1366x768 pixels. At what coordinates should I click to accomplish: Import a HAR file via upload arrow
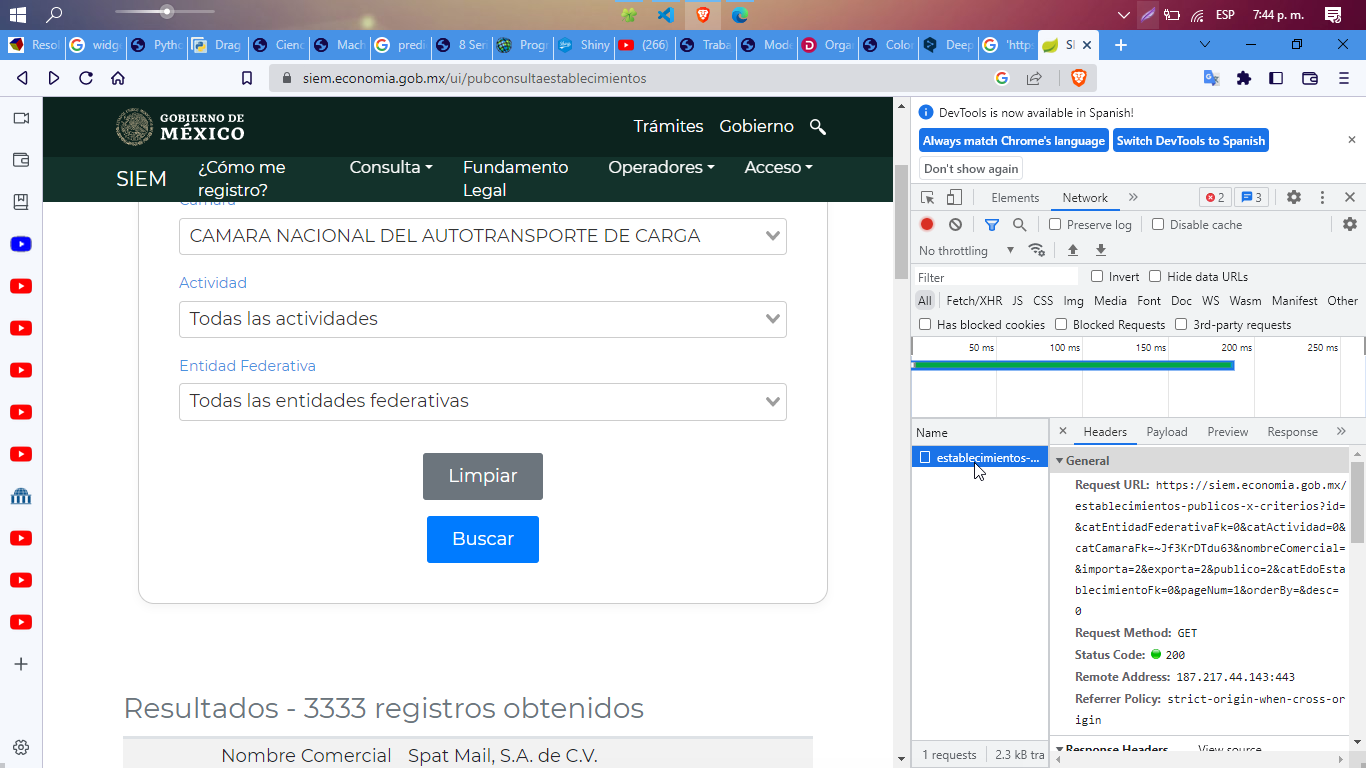pyautogui.click(x=1073, y=250)
